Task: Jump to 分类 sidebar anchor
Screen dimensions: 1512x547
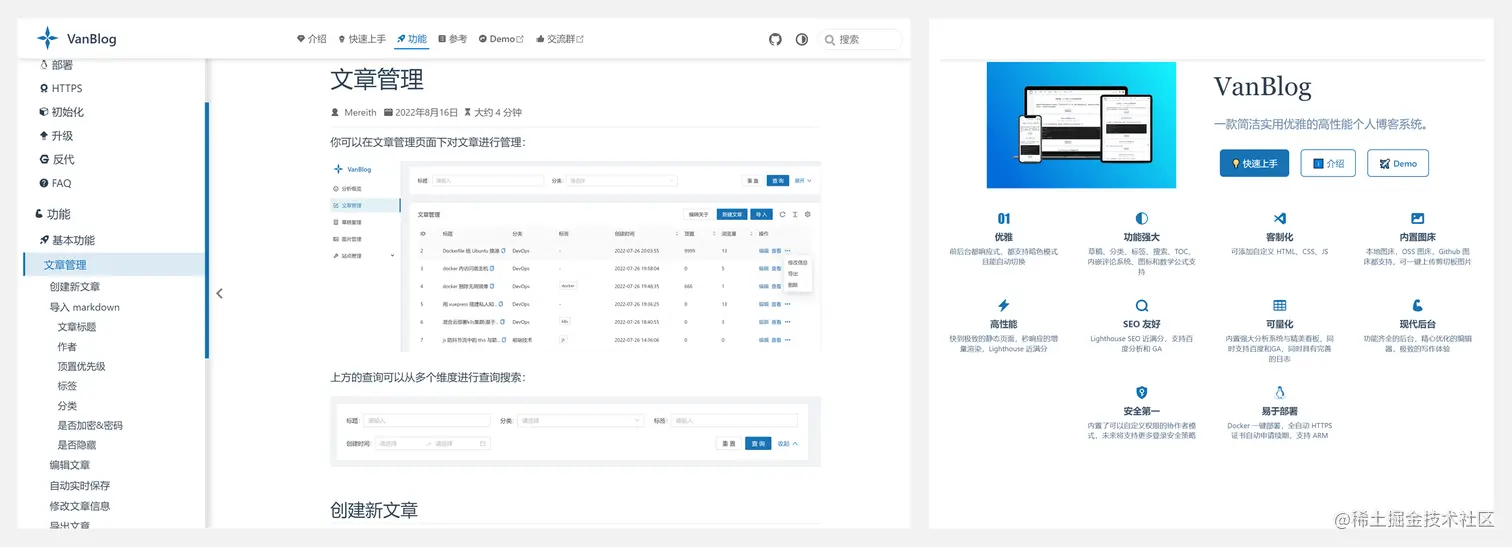Action: click(67, 406)
